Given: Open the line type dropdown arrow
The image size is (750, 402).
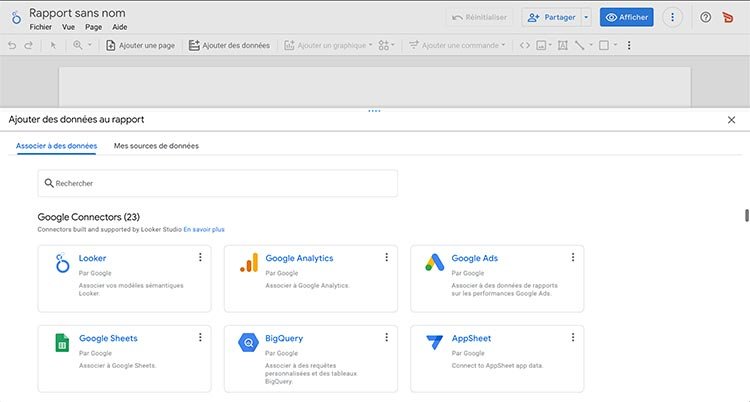Looking at the screenshot, I should point(591,45).
